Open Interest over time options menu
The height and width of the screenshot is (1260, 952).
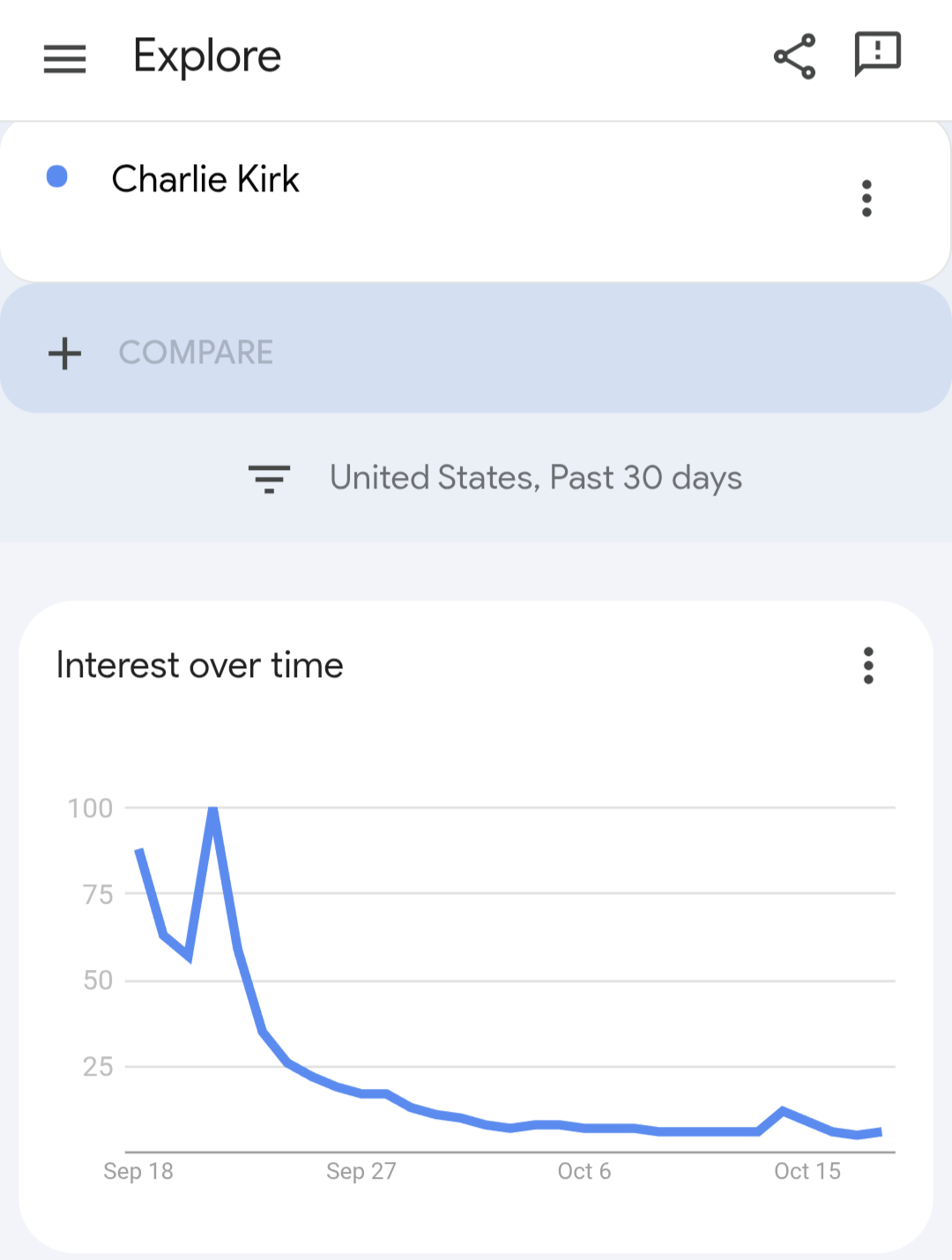[868, 666]
